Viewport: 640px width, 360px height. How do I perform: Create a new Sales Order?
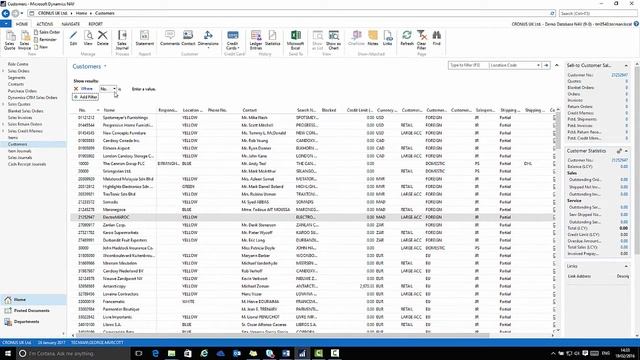pyautogui.click(x=47, y=32)
